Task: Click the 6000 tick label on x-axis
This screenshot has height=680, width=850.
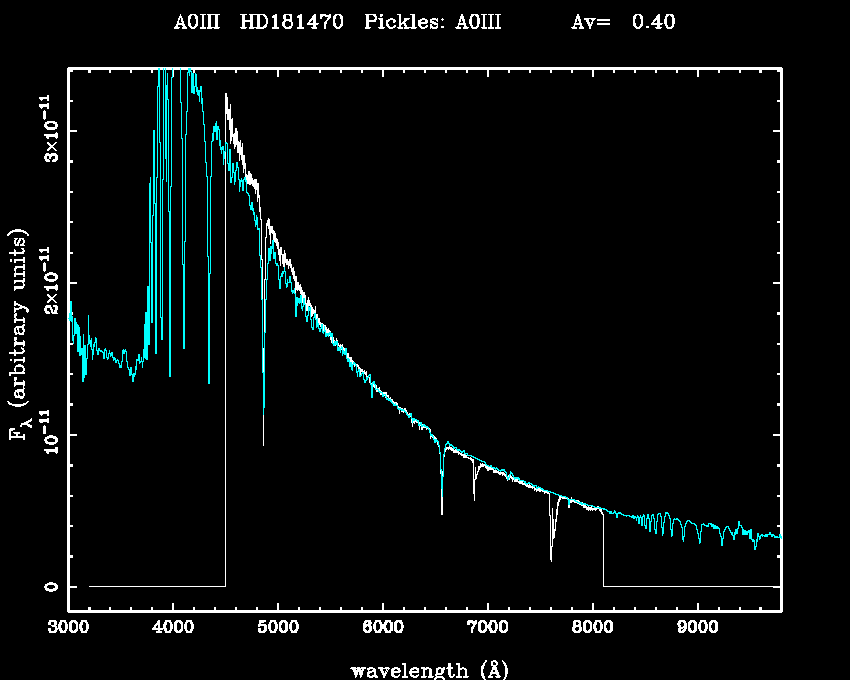Action: pos(383,628)
